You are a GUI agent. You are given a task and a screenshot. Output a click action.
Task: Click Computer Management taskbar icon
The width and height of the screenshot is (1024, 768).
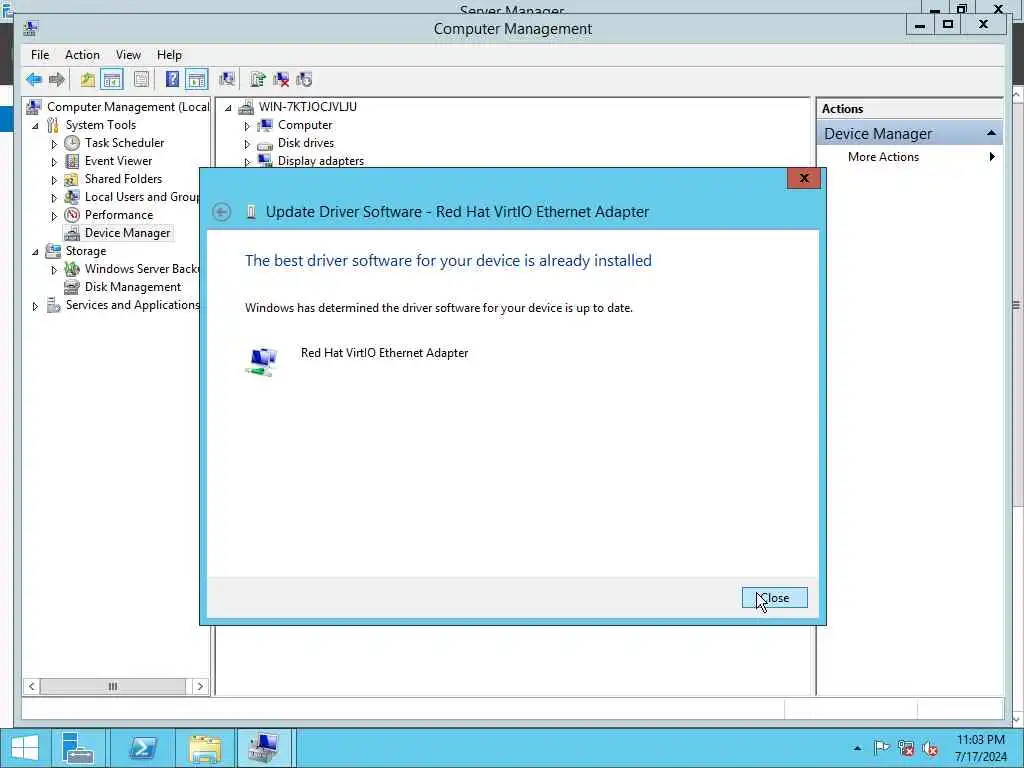(x=264, y=748)
